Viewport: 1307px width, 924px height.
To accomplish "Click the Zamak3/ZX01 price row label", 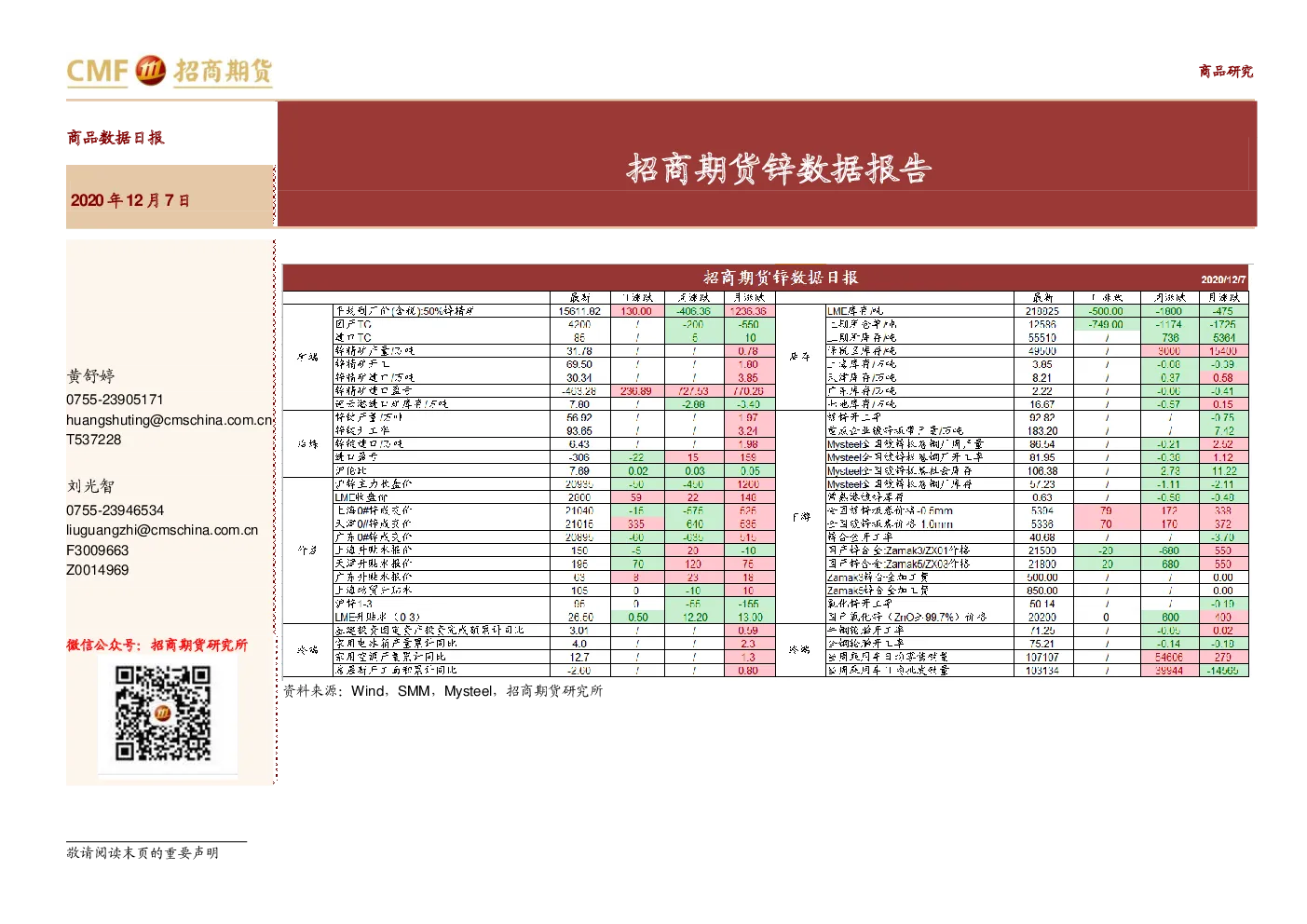I will point(898,550).
